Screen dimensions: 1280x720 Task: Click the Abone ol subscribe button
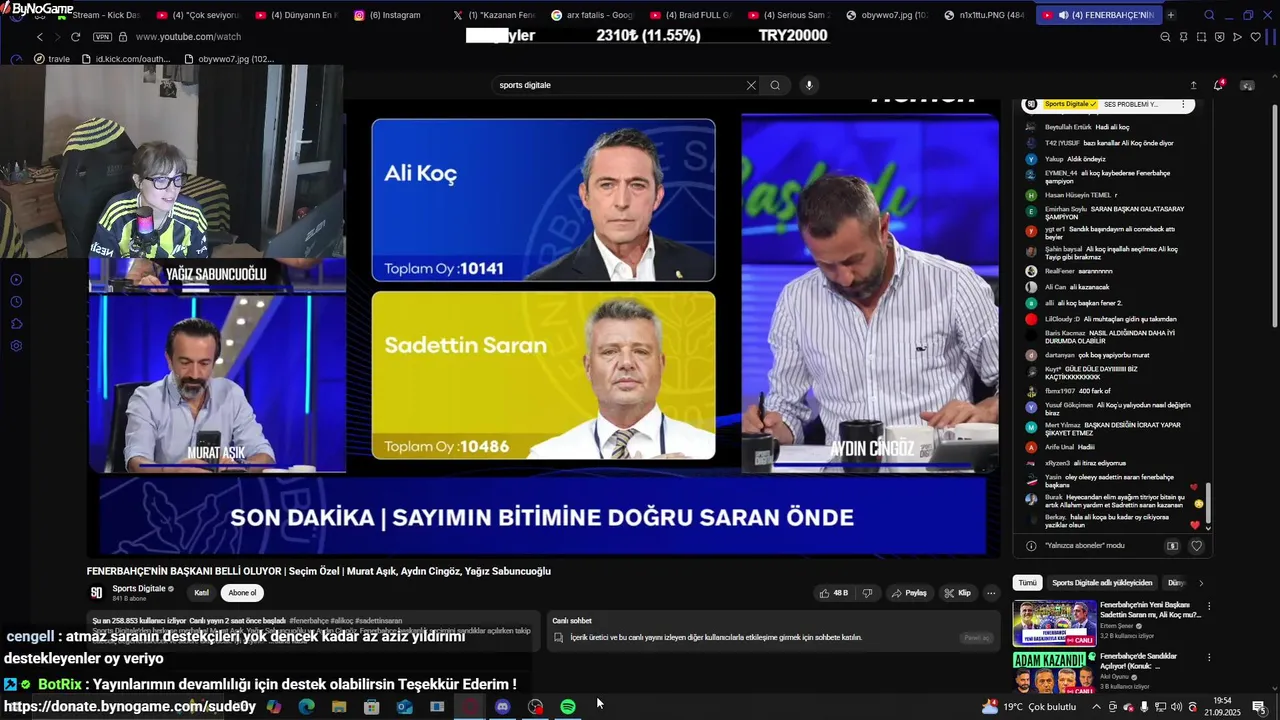(x=242, y=593)
